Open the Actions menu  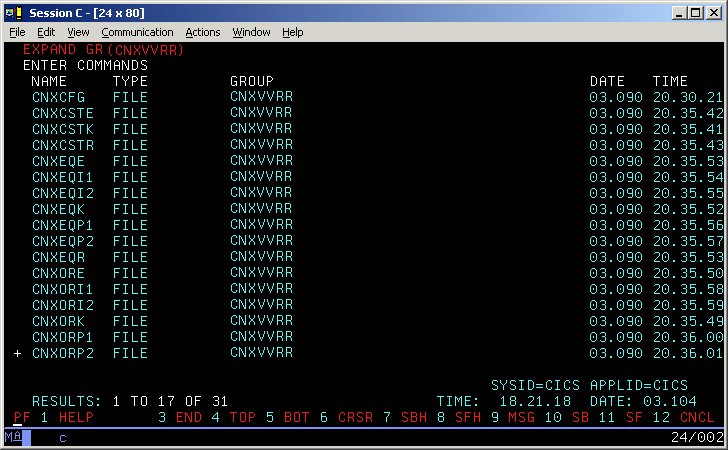point(203,32)
